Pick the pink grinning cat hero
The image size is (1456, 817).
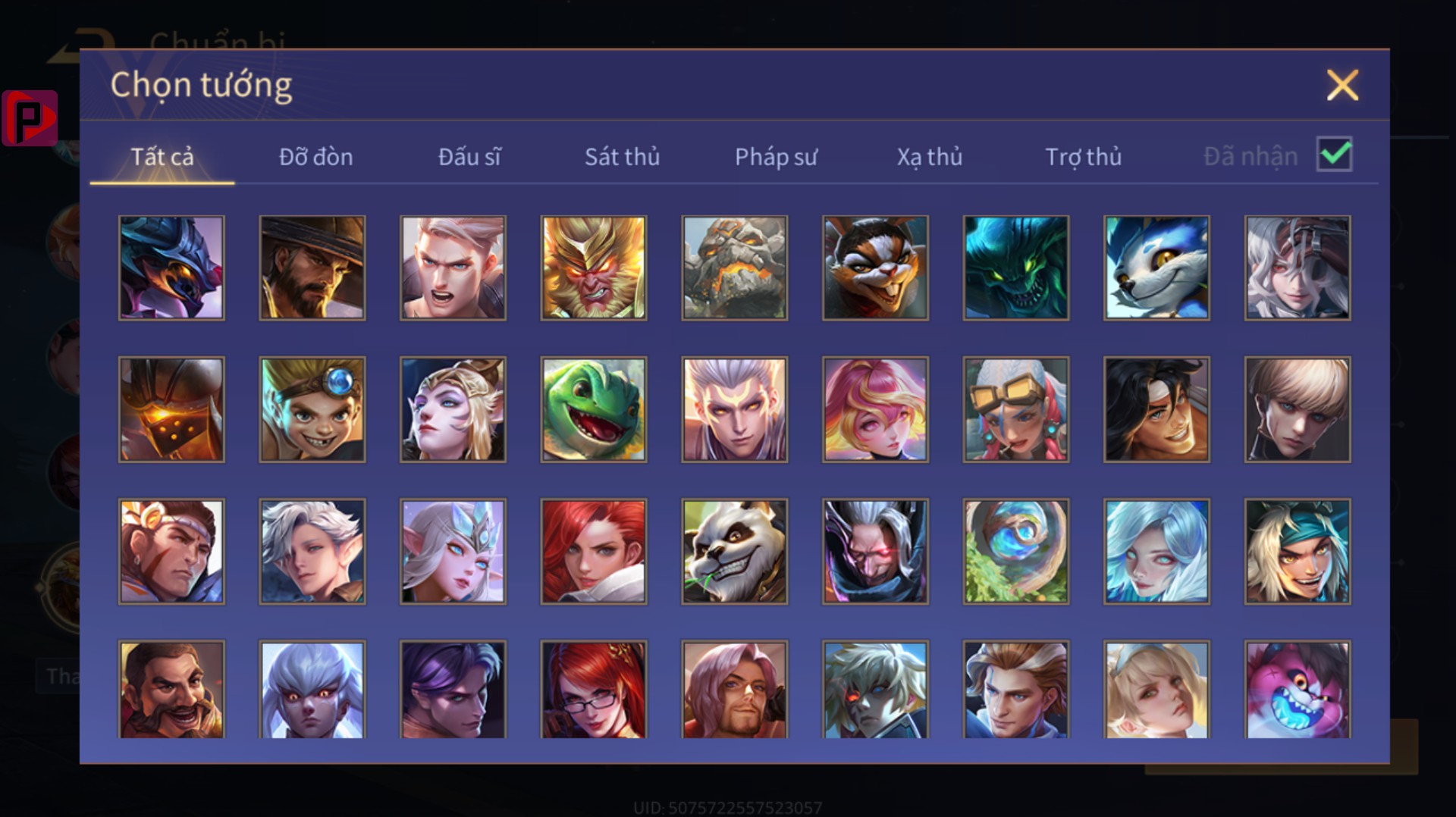(x=1298, y=690)
